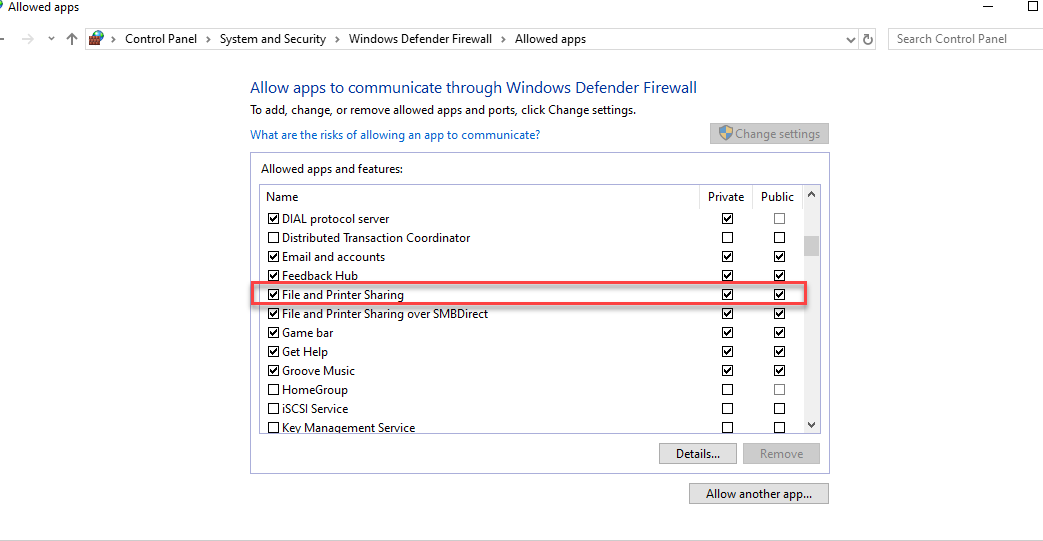The width and height of the screenshot is (1043, 541).
Task: Click the Public column header
Action: tap(777, 197)
